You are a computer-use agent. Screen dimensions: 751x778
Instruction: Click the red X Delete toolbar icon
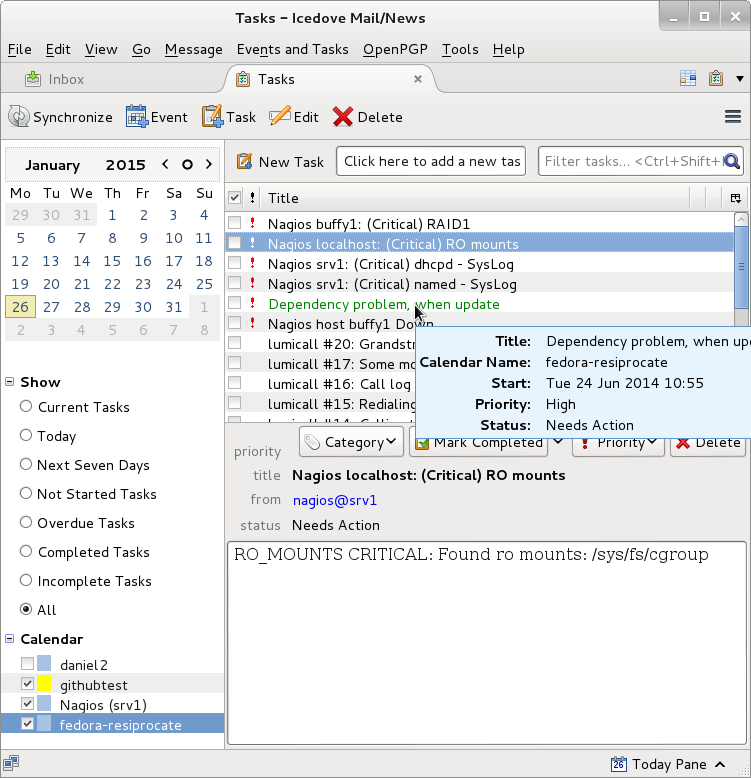click(x=343, y=117)
